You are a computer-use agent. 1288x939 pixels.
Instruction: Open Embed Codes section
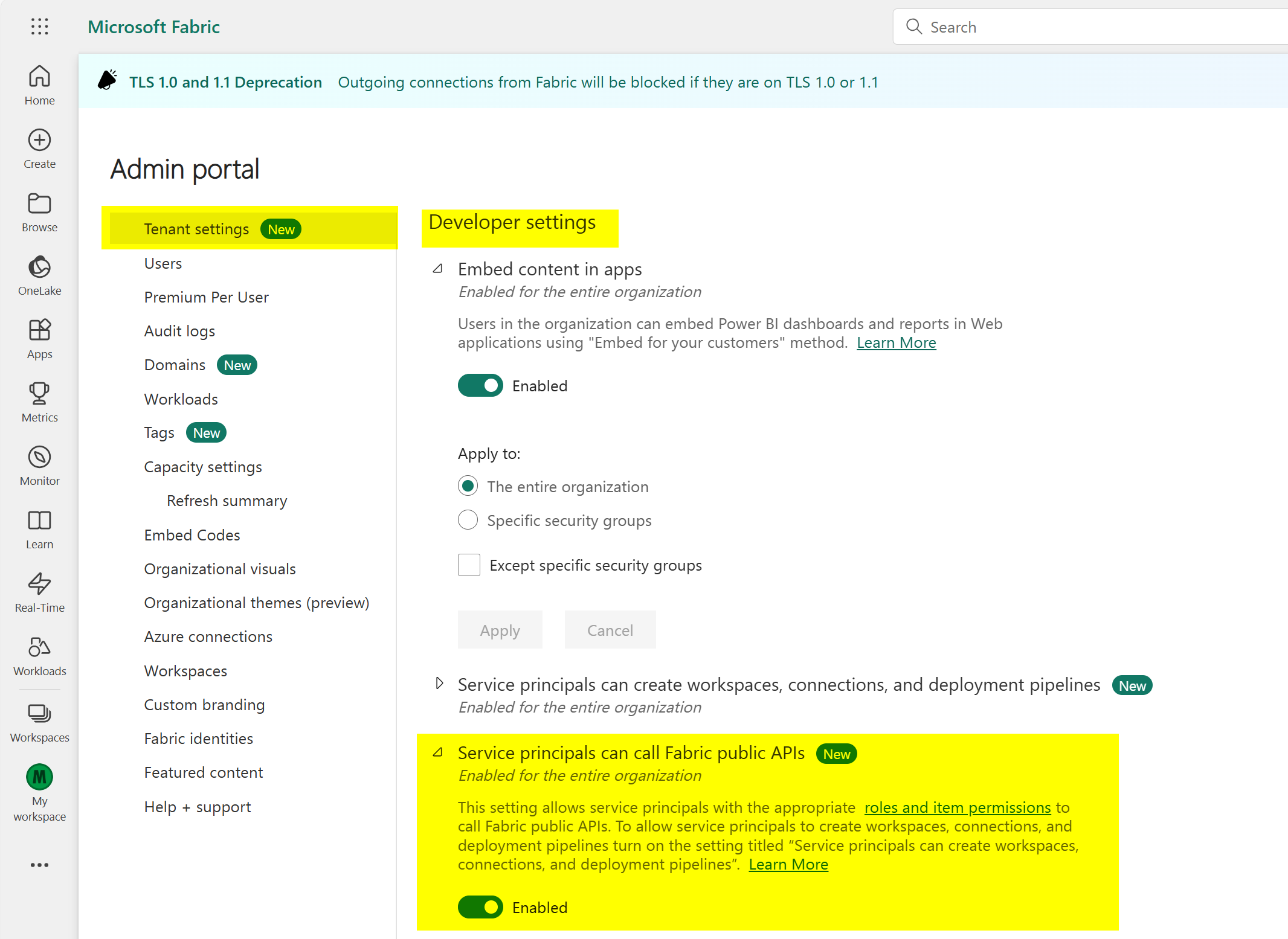pyautogui.click(x=192, y=535)
